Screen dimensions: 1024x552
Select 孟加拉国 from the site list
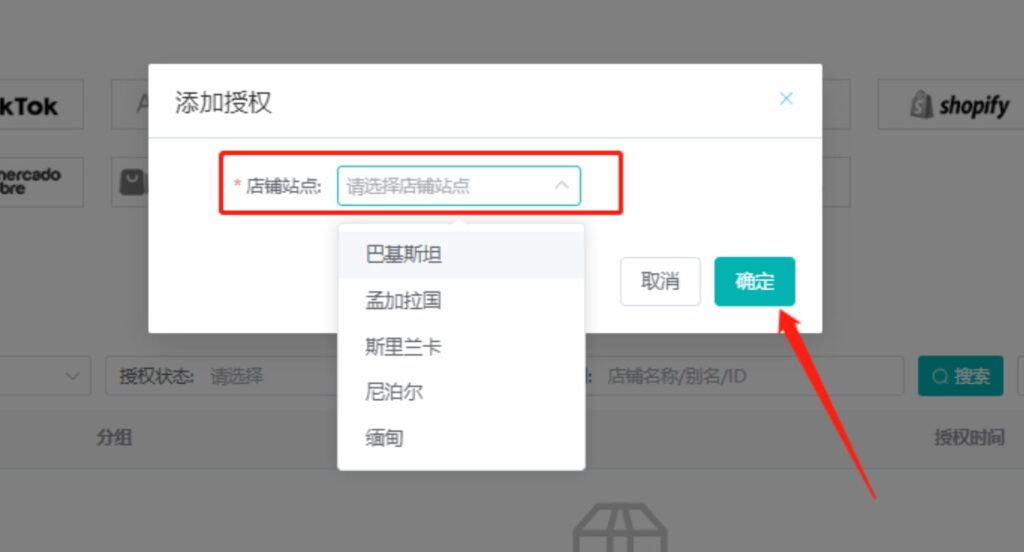click(461, 300)
